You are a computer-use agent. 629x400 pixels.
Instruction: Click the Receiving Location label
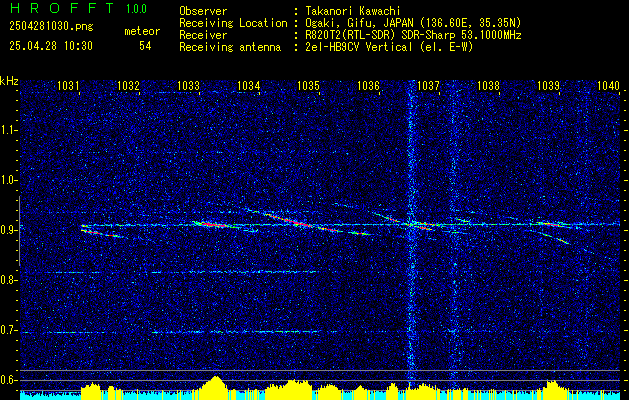233,23
